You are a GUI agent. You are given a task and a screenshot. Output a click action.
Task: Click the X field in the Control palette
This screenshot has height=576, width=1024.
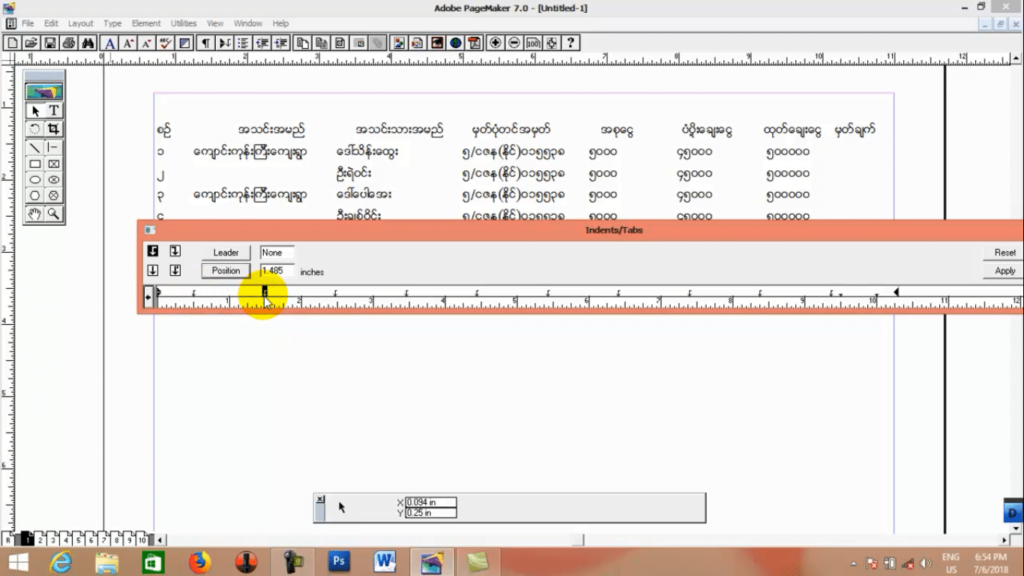click(x=430, y=502)
